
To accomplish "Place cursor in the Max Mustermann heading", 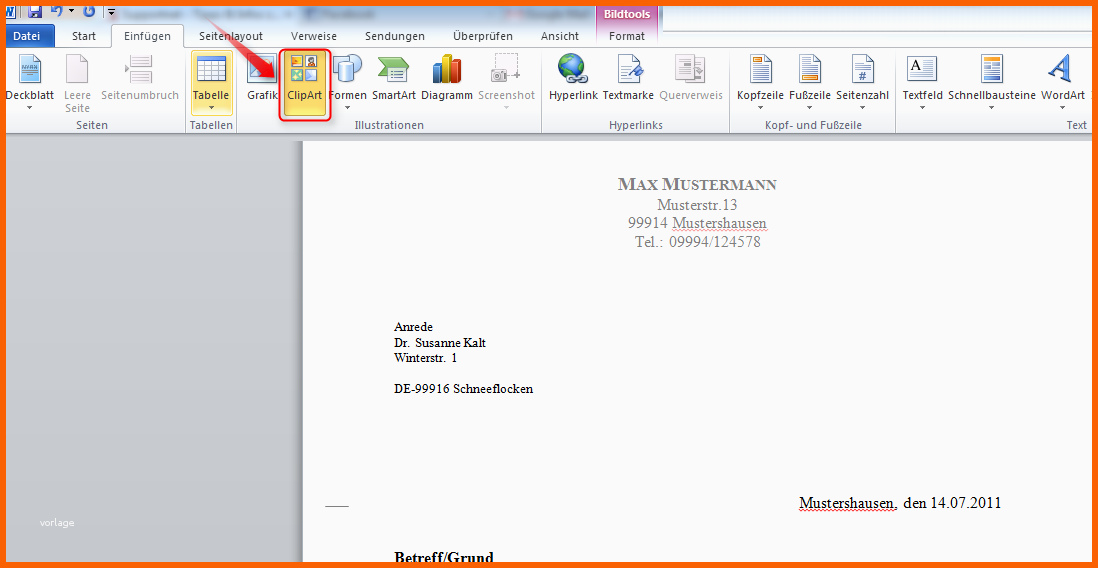I will pyautogui.click(x=696, y=184).
